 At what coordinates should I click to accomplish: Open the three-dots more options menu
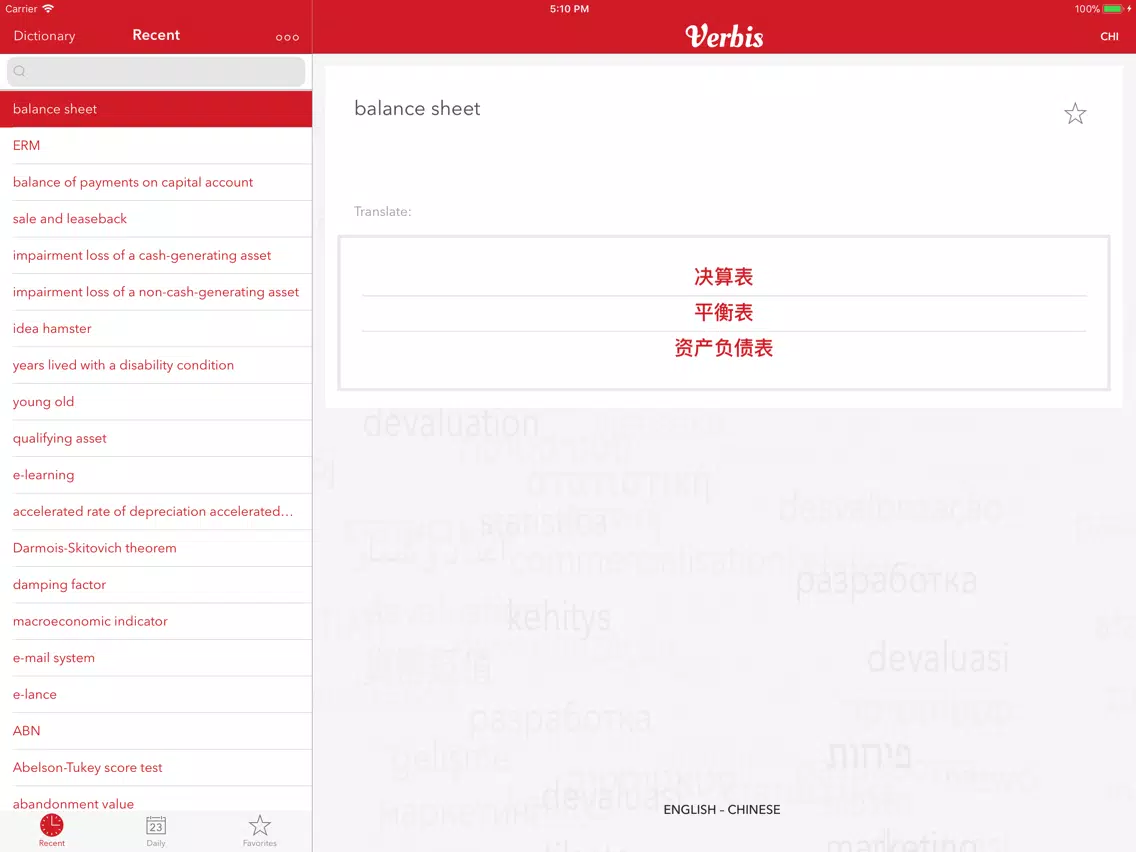[x=287, y=37]
